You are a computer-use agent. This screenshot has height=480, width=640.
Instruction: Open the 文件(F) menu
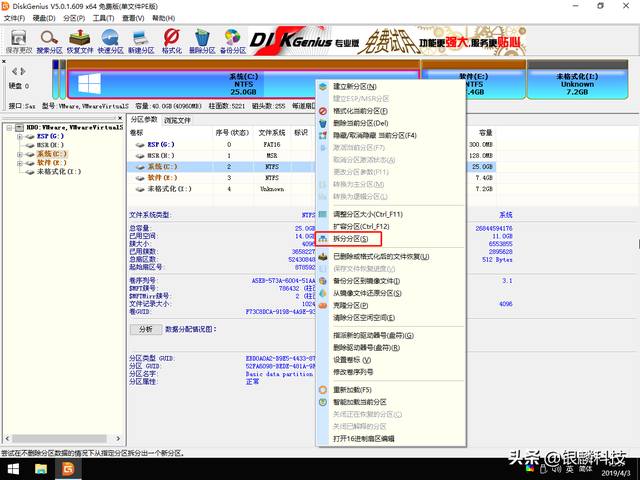(14, 18)
